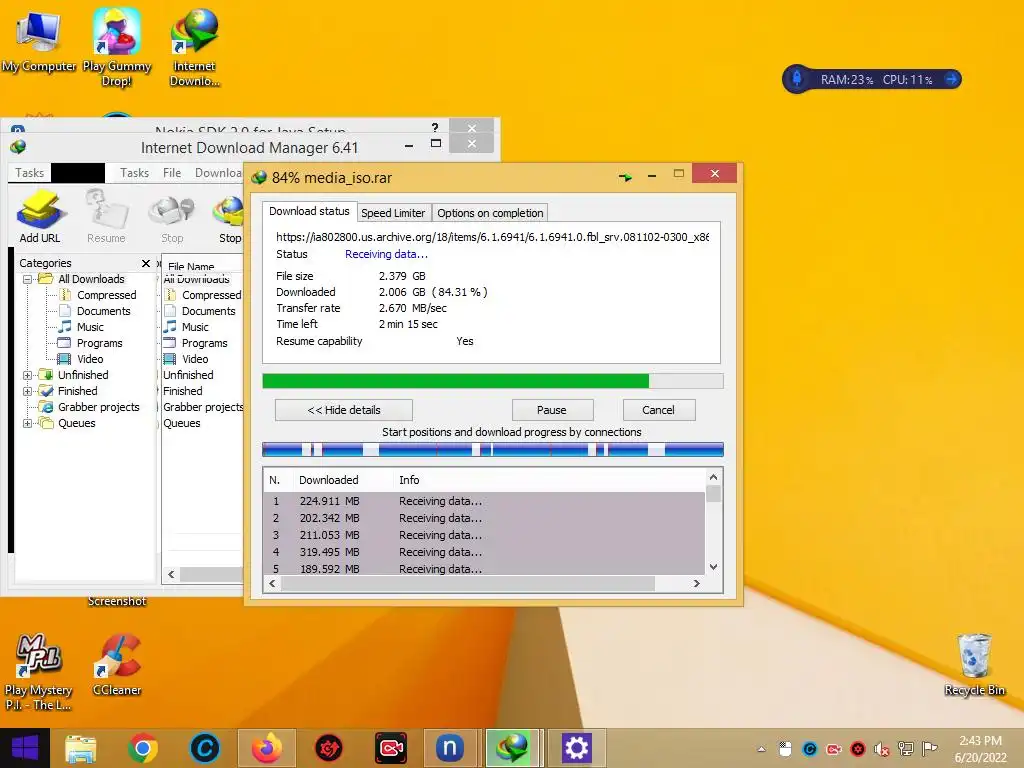Launch Google Chrome from taskbar
This screenshot has width=1024, height=768.
point(142,748)
